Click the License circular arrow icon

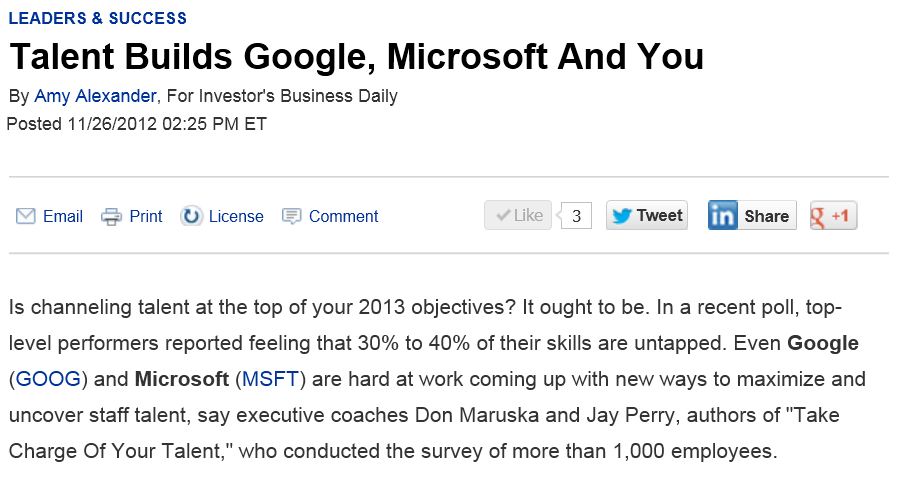tap(191, 216)
